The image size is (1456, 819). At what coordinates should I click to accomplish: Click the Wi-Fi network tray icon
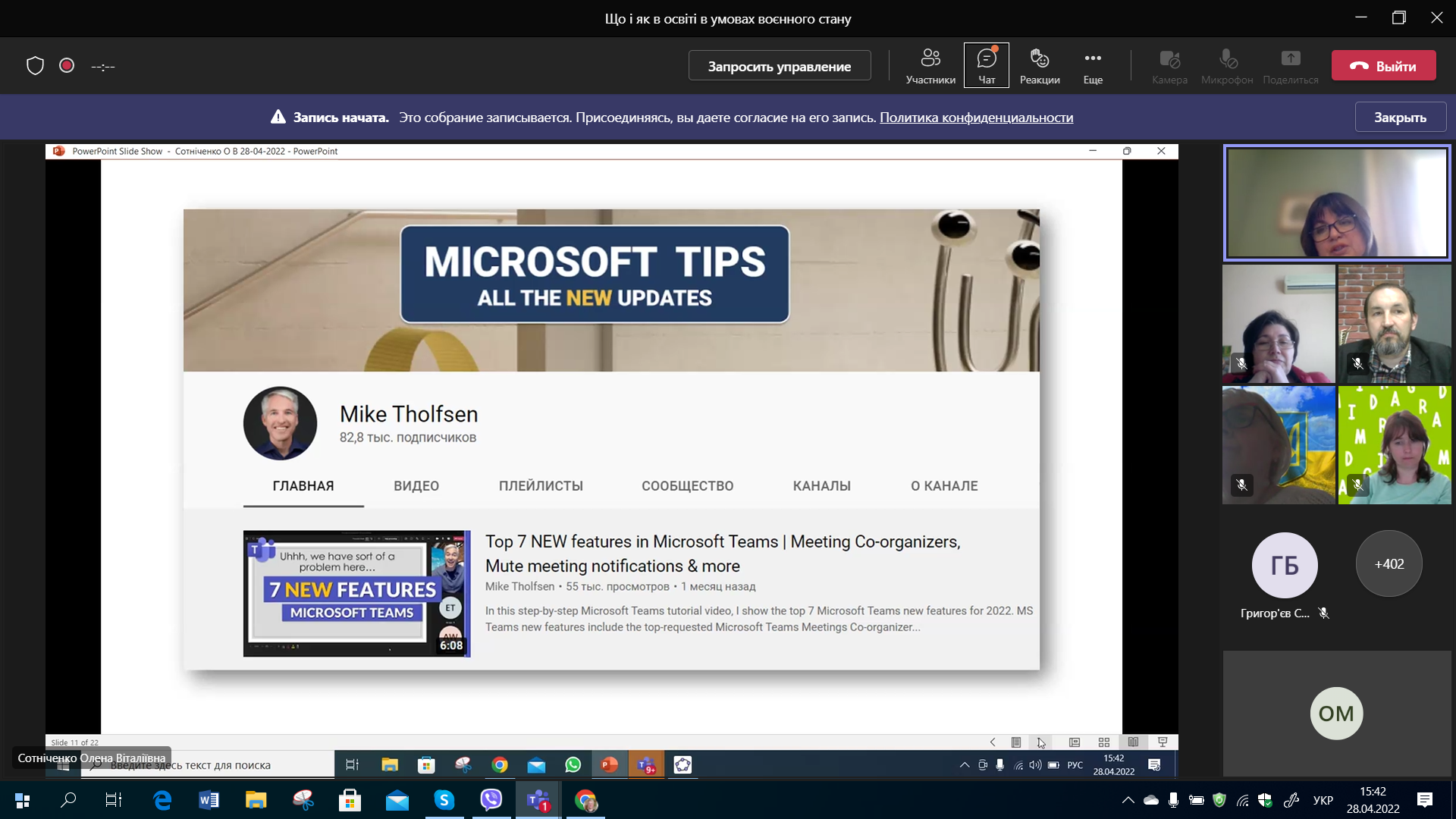coord(1242,800)
